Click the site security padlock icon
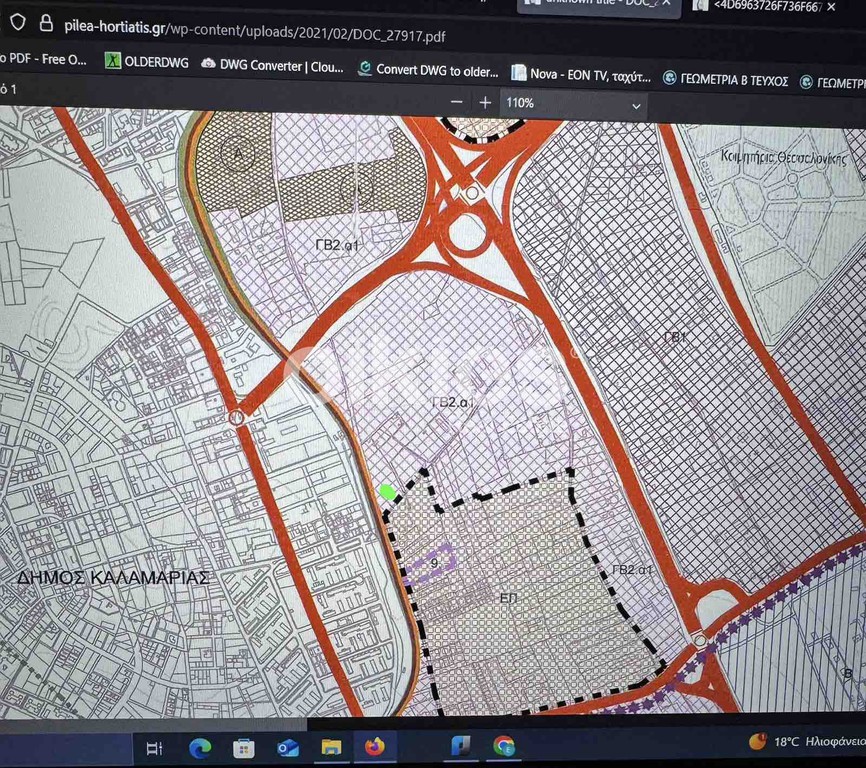This screenshot has width=866, height=768. tap(46, 23)
